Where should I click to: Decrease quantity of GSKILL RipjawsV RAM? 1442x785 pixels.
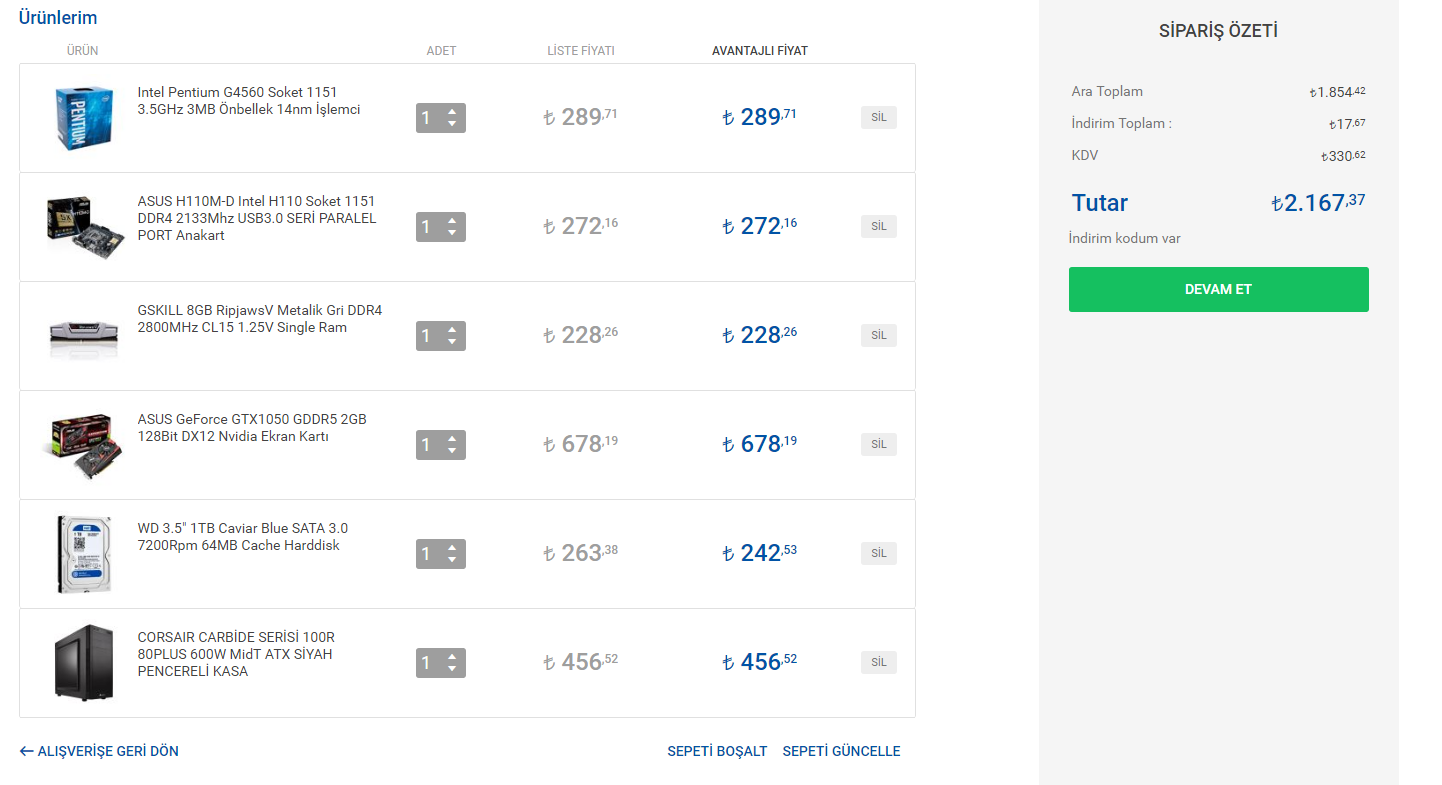click(x=452, y=343)
